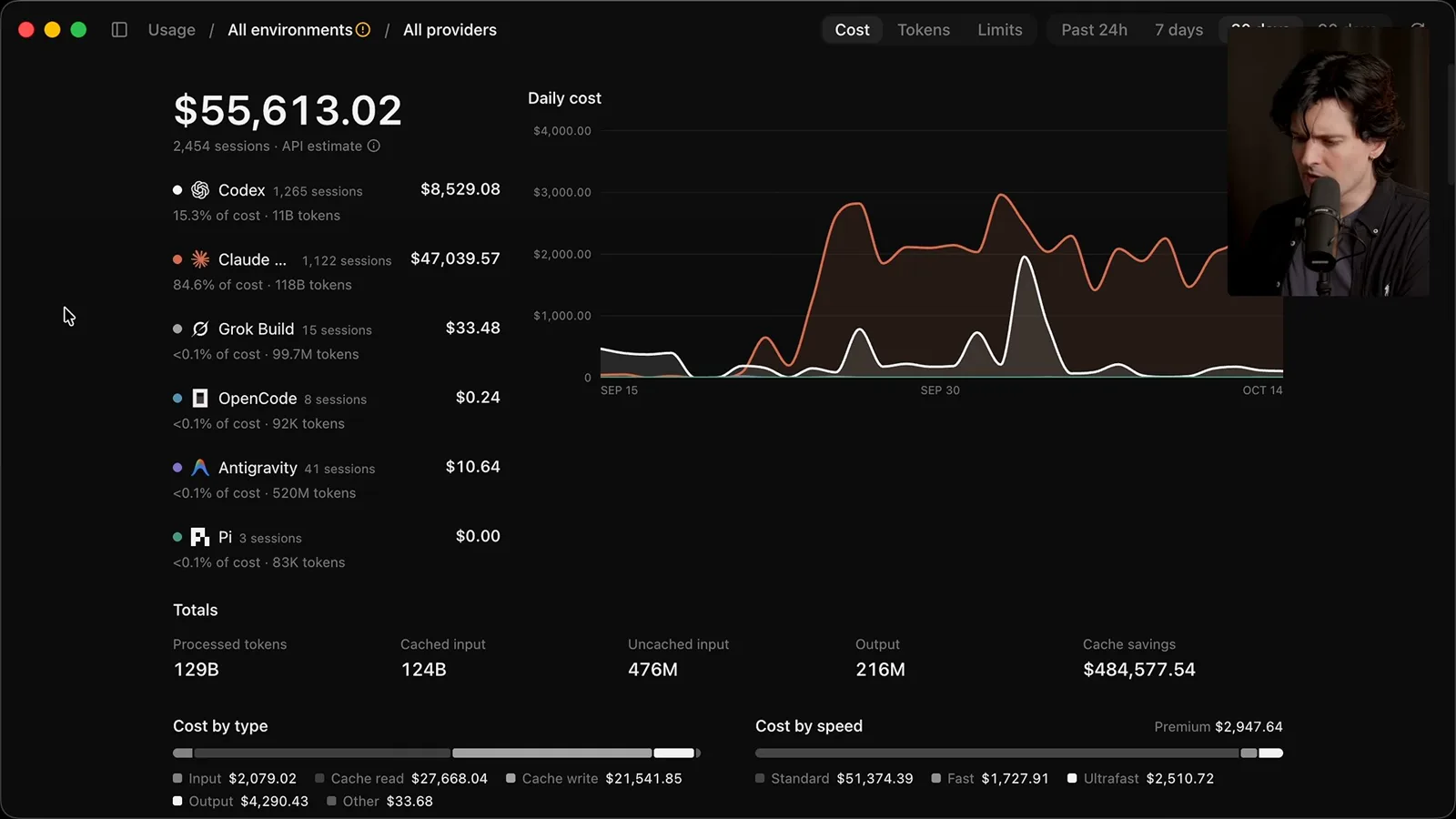Click the Cost by type bar
This screenshot has width=1456, height=819.
(x=437, y=753)
